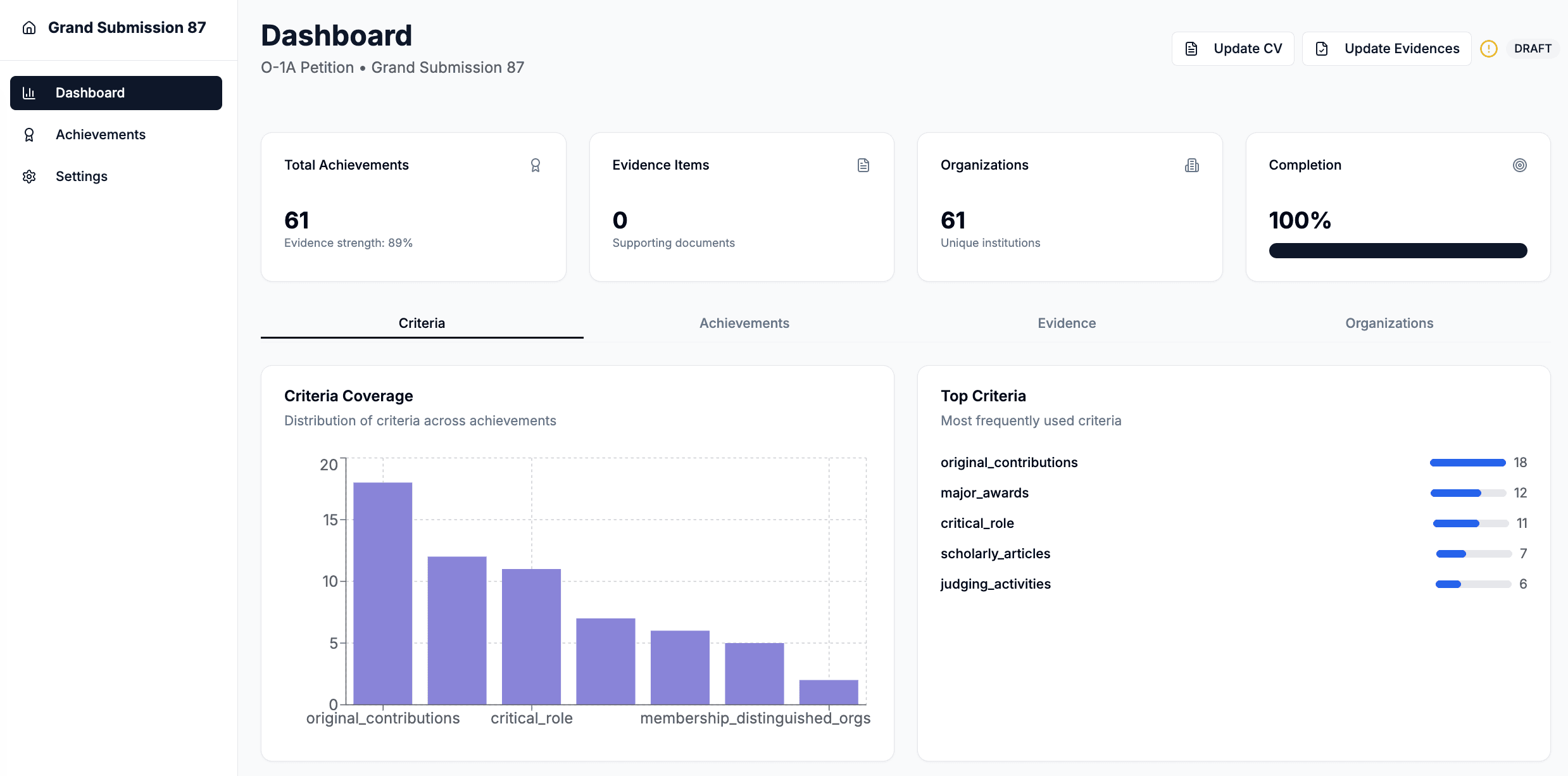
Task: Click the building icon on Organizations card
Action: (x=1192, y=165)
